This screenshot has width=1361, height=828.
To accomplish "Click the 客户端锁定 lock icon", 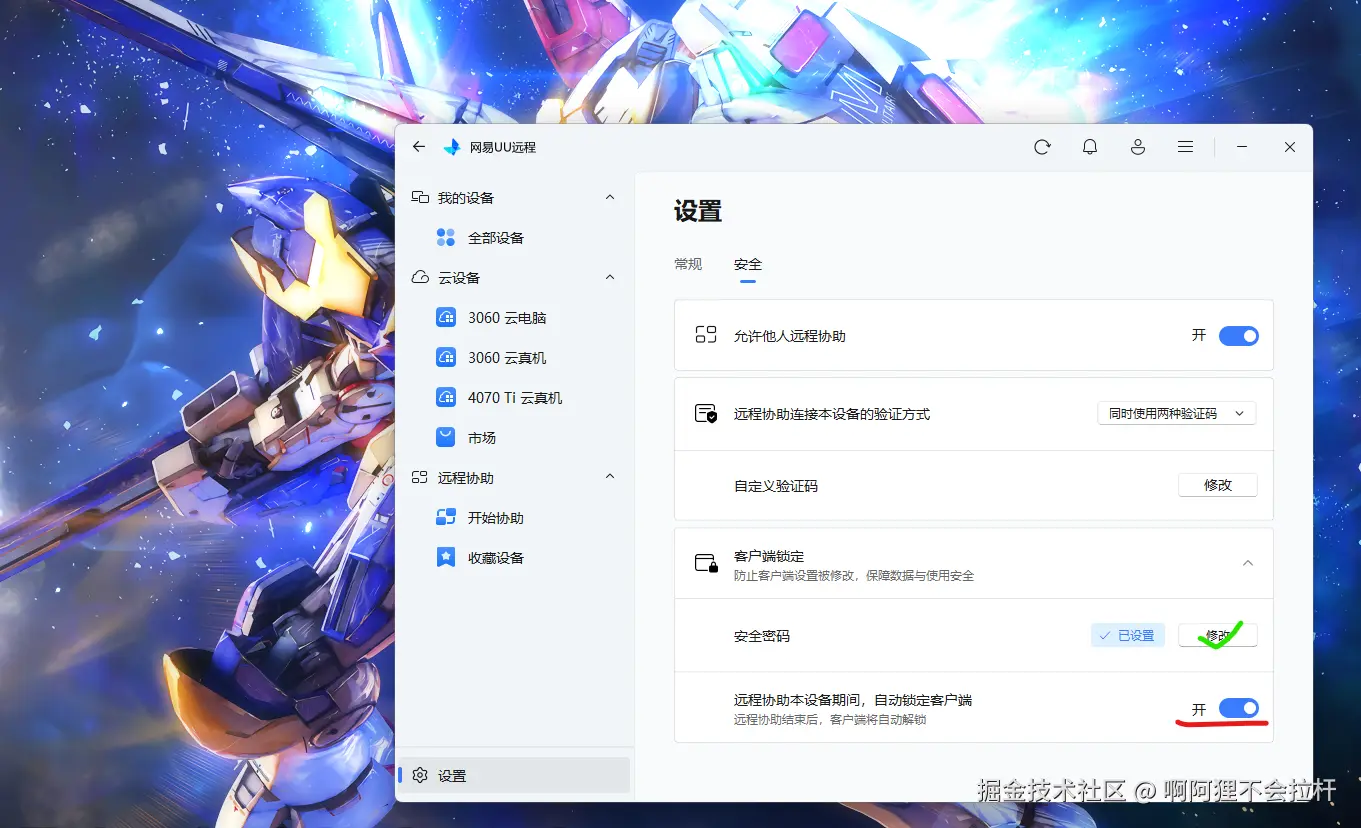I will pyautogui.click(x=706, y=563).
